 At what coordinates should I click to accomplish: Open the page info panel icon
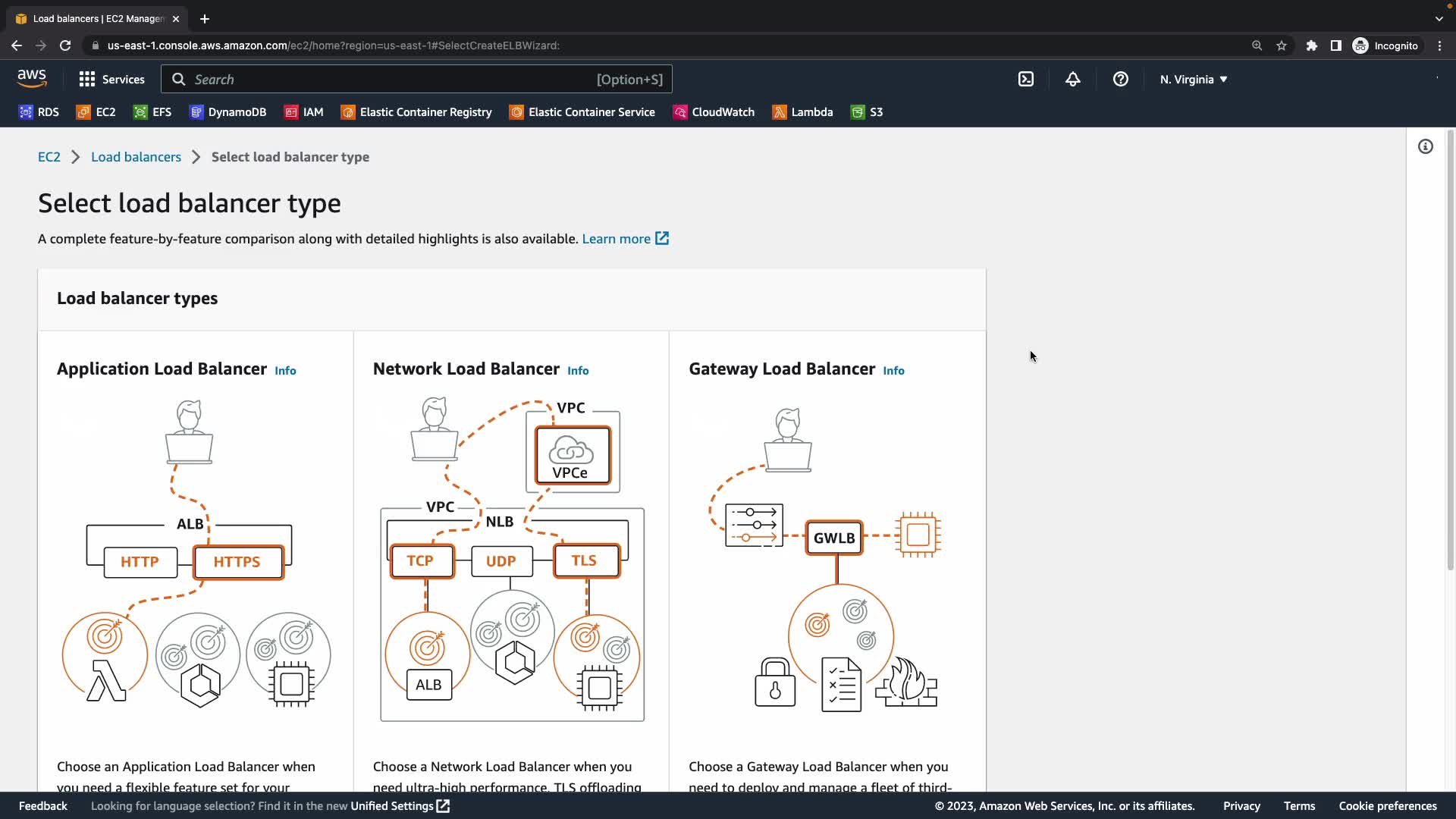coord(1426,147)
